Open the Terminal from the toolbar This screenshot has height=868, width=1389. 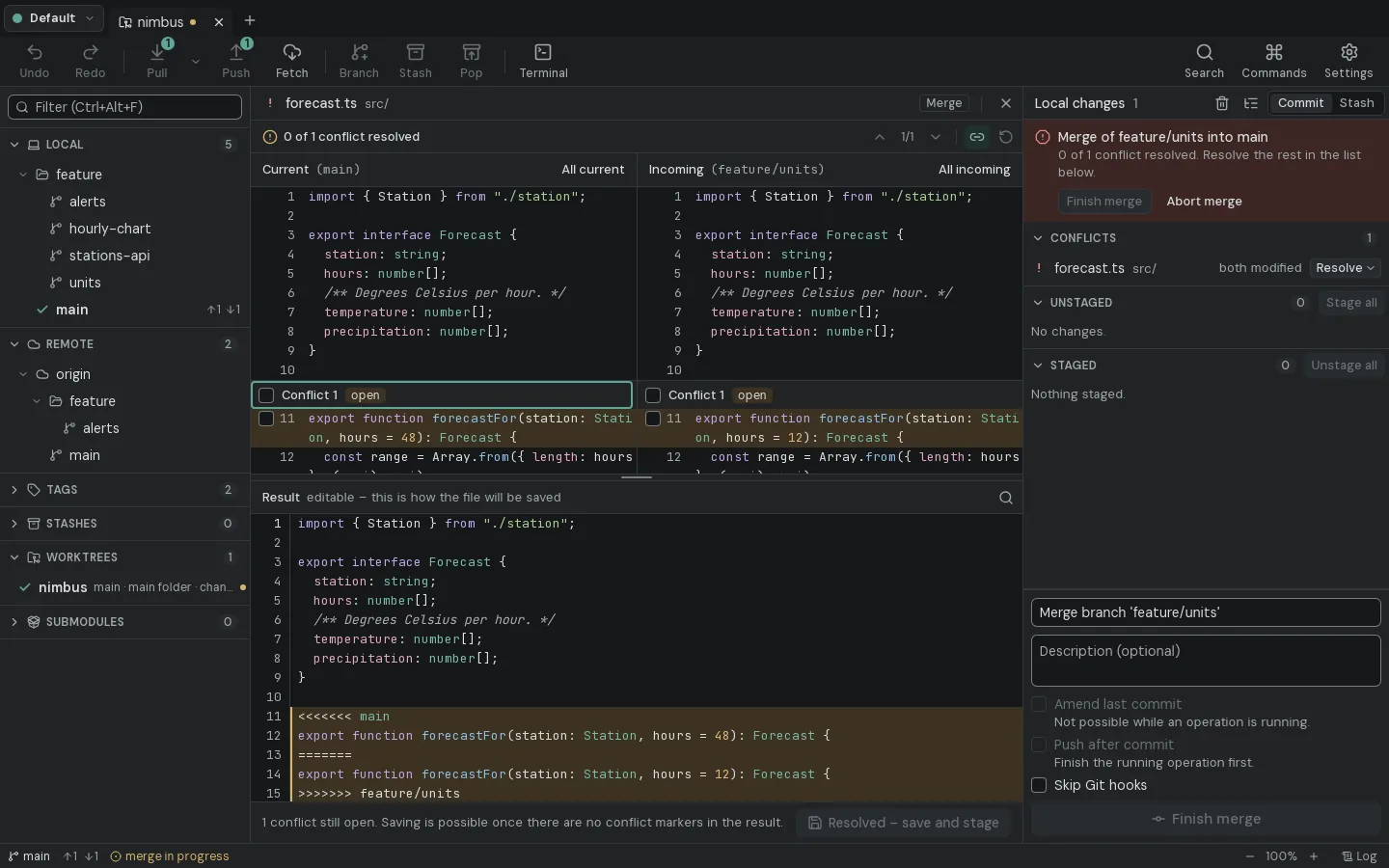(x=544, y=61)
